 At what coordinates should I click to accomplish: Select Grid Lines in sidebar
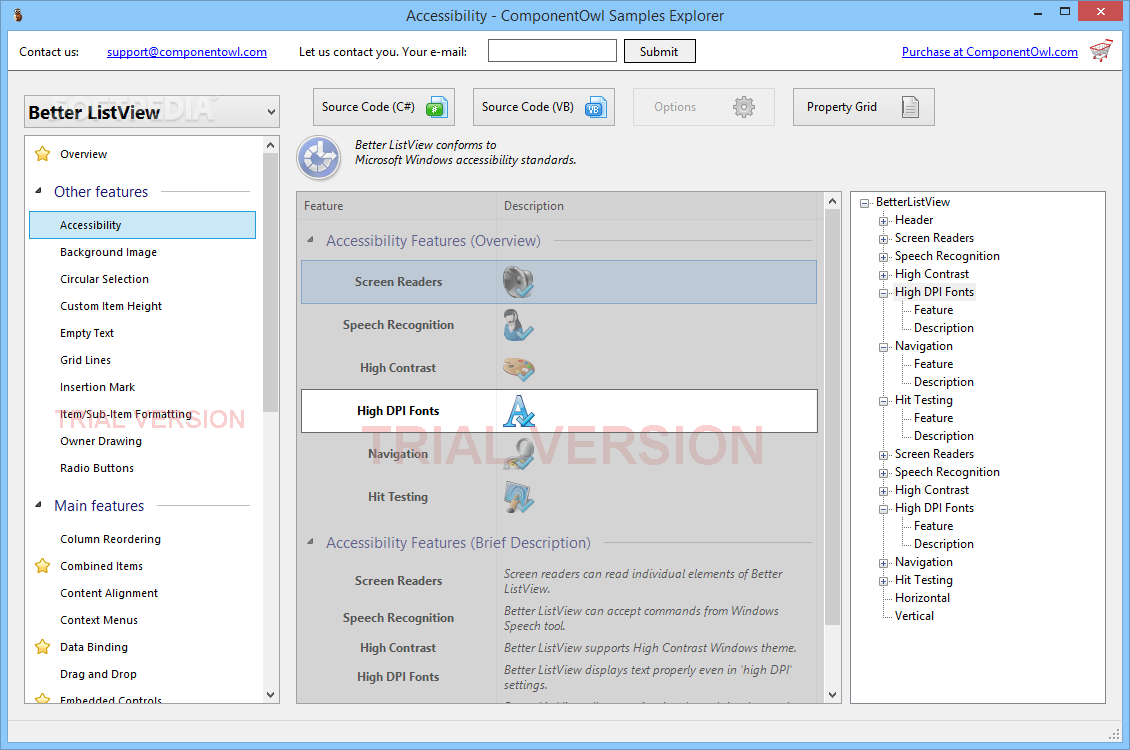tap(85, 360)
